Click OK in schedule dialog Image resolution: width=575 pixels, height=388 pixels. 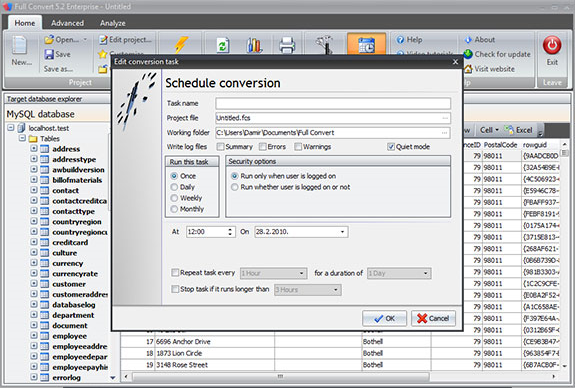[x=384, y=318]
